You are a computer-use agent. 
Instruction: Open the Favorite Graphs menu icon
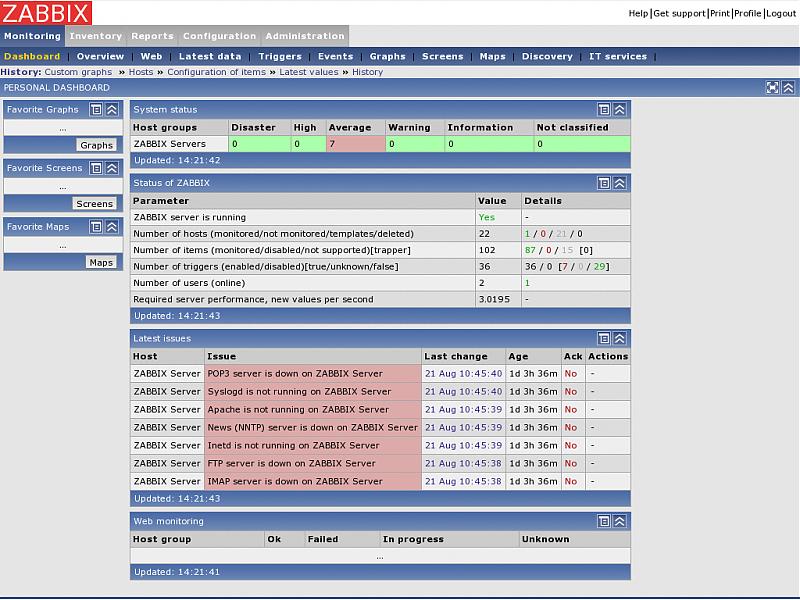tap(96, 110)
